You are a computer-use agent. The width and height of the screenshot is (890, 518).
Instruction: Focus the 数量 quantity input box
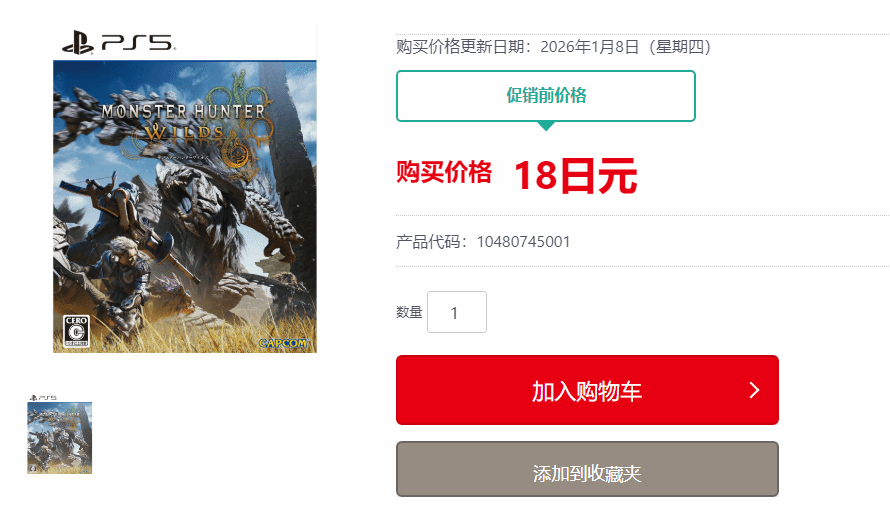pos(457,312)
